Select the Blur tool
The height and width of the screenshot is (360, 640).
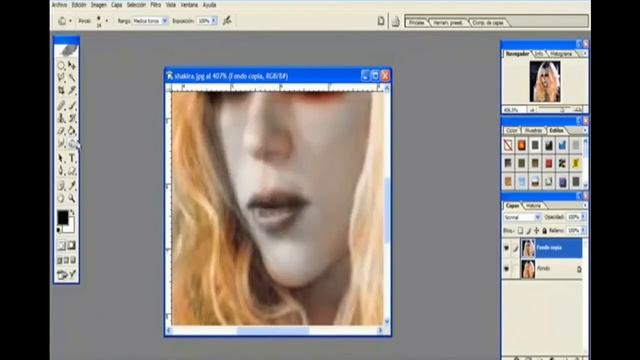[x=61, y=143]
